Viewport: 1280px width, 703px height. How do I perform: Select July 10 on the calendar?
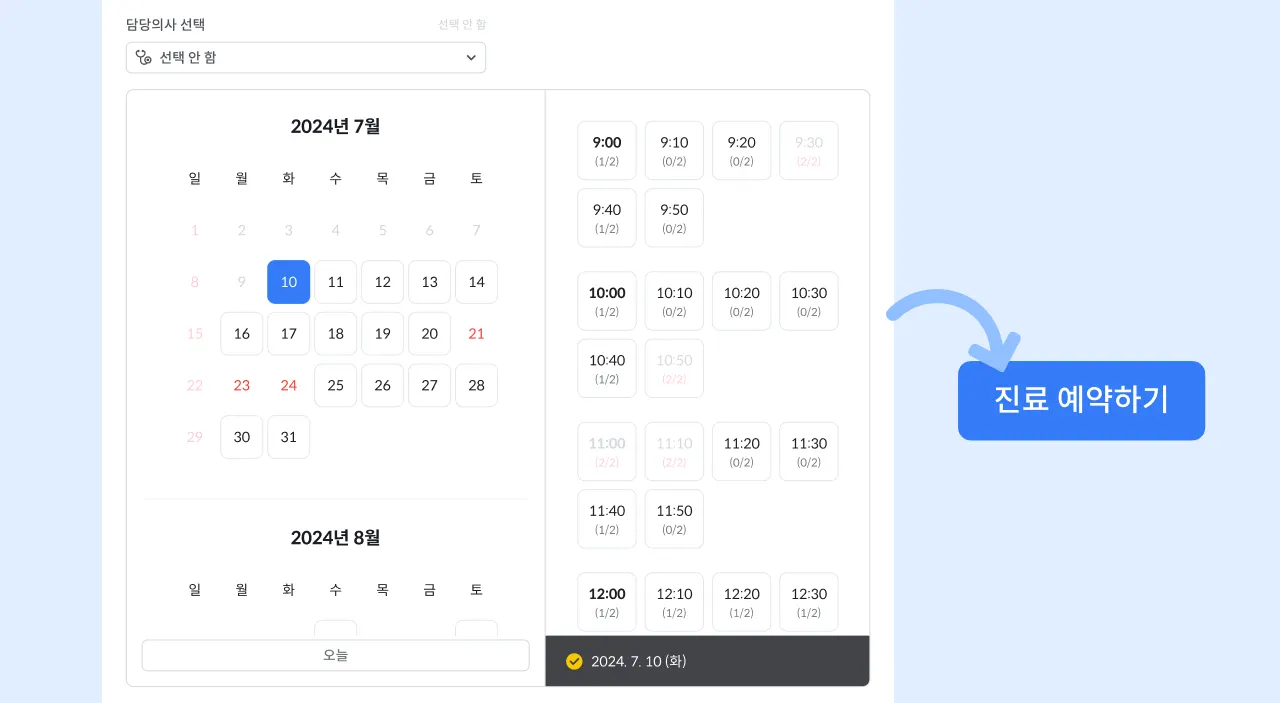(x=289, y=282)
